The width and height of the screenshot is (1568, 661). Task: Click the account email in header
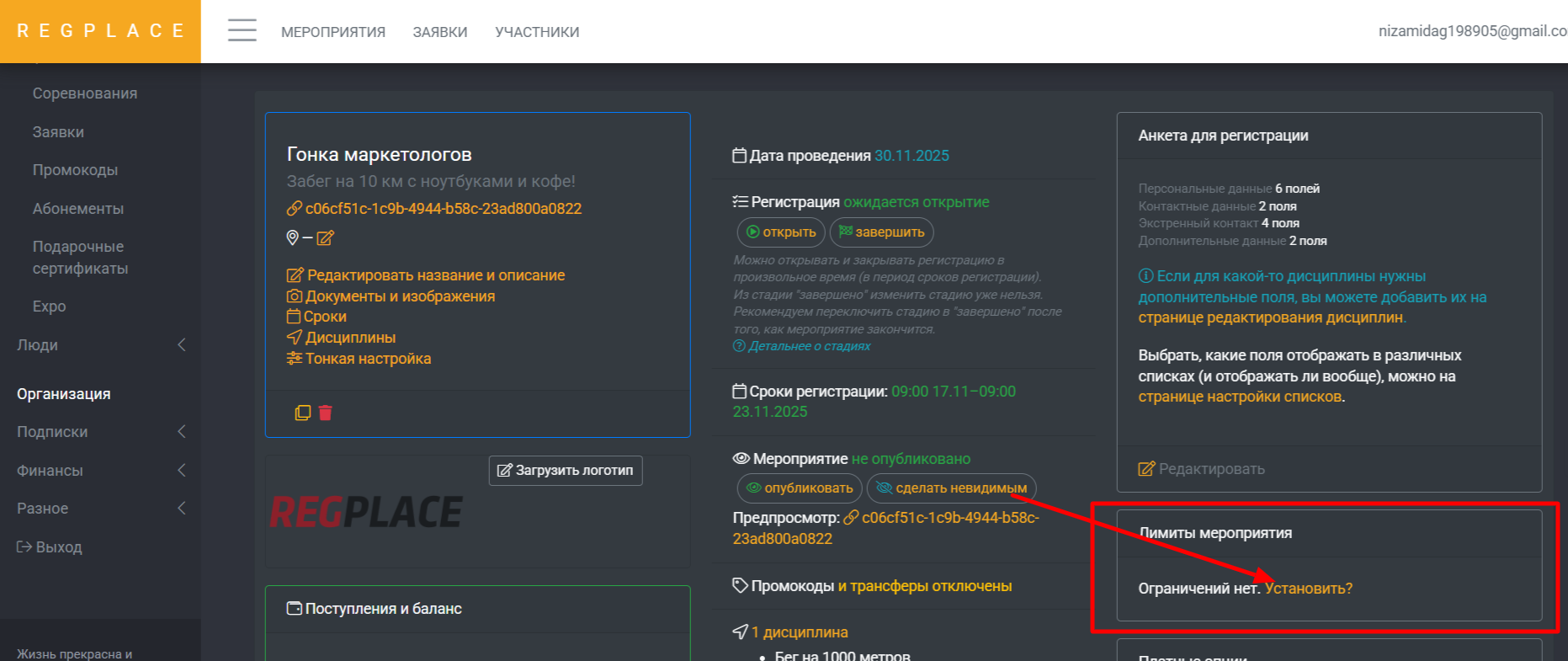(x=1472, y=31)
